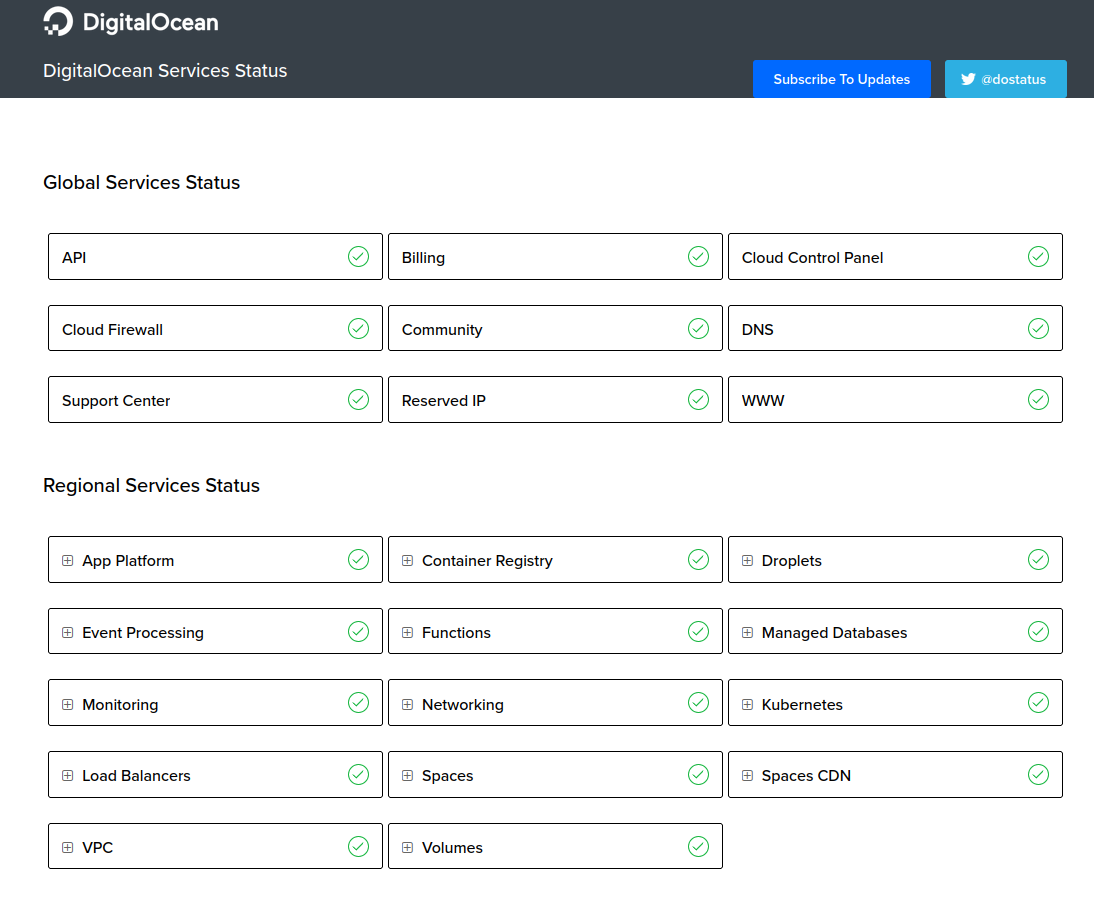Click the VPC status checkmark icon

coord(358,846)
